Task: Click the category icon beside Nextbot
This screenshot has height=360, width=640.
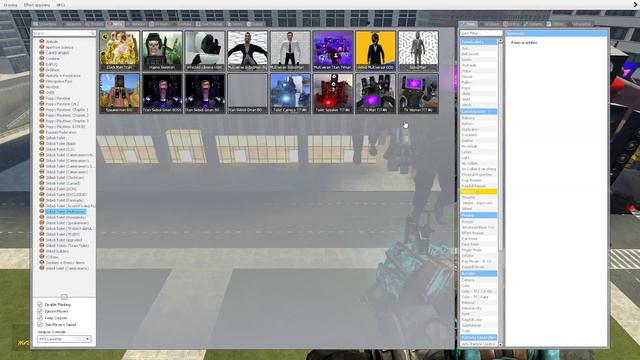Action: pyautogui.click(x=42, y=87)
